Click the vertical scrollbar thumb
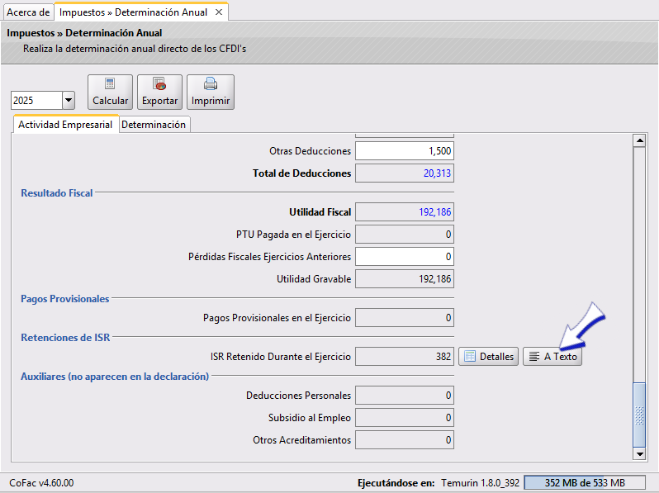 pos(639,415)
